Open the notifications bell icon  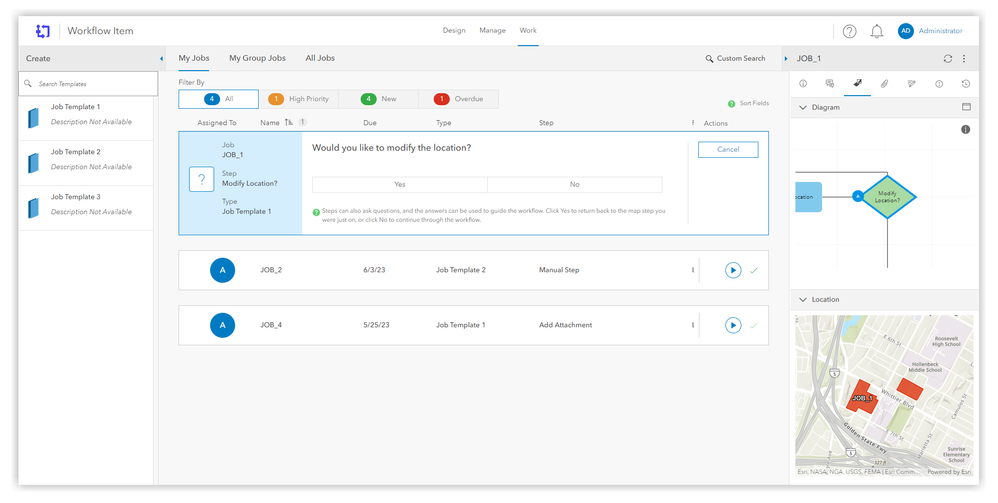876,31
